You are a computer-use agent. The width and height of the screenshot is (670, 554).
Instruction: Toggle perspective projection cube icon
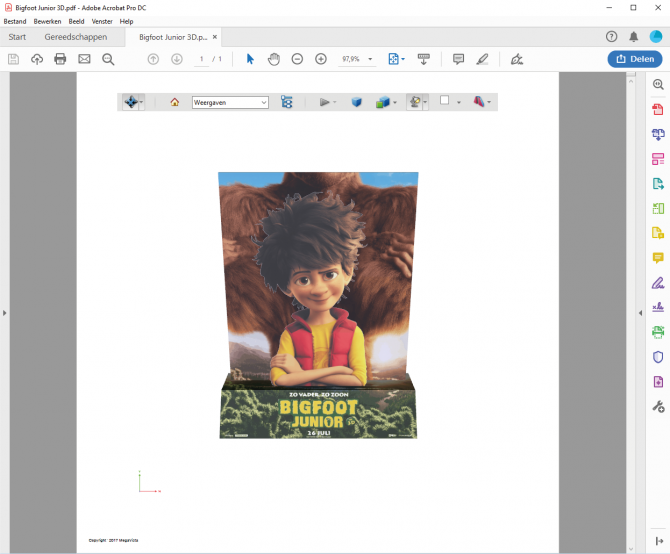[357, 102]
